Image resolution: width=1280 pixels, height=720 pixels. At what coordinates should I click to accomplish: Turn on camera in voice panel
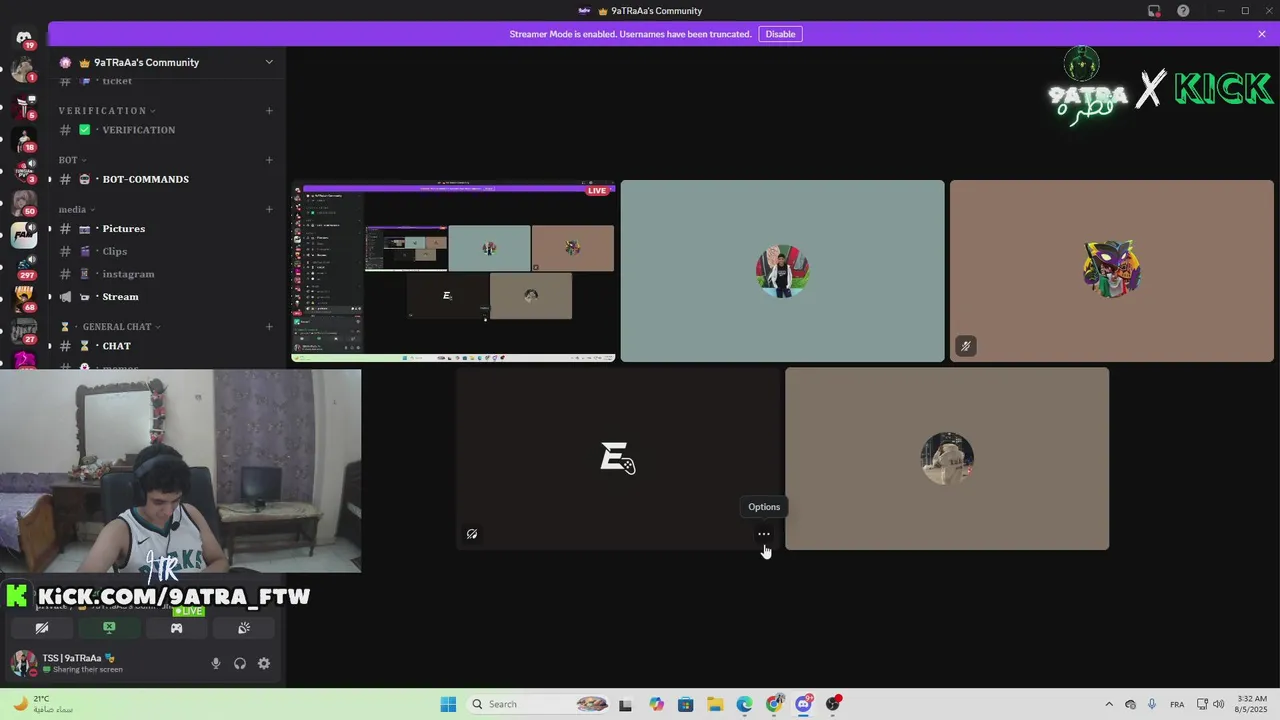[42, 628]
